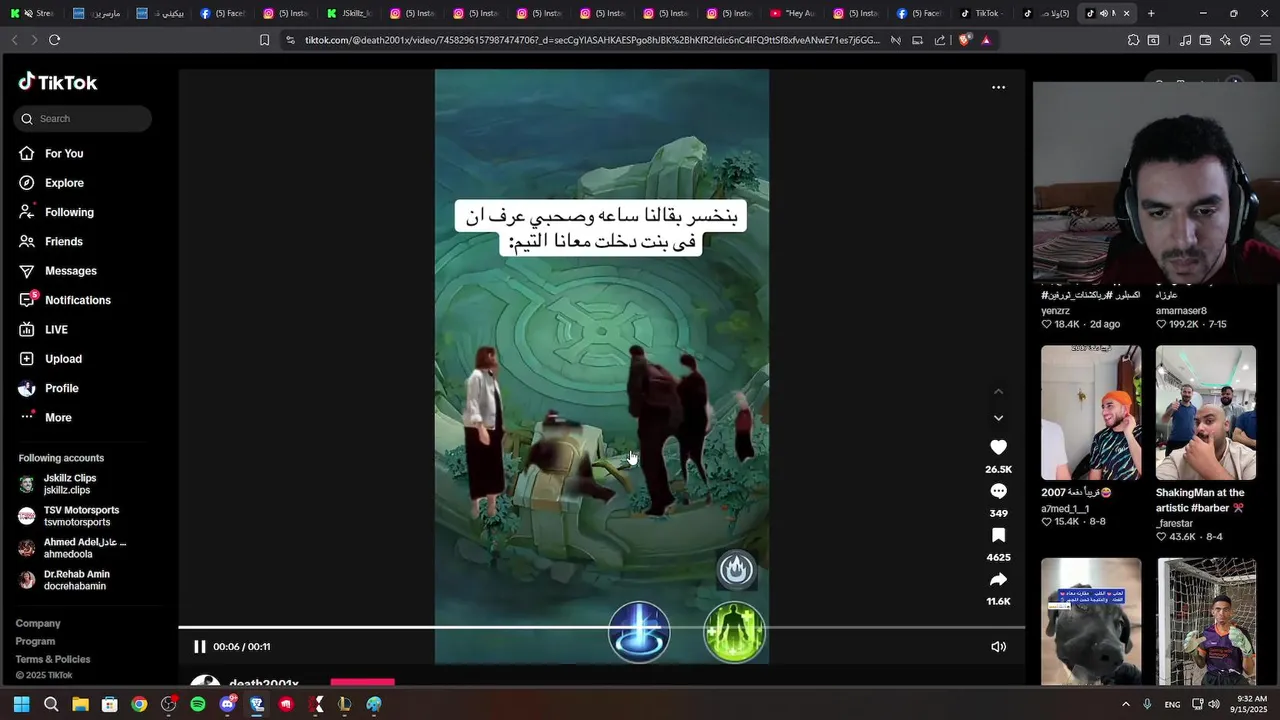Open the goalkeeper video thumbnail
The height and width of the screenshot is (720, 1280).
[x=1206, y=621]
